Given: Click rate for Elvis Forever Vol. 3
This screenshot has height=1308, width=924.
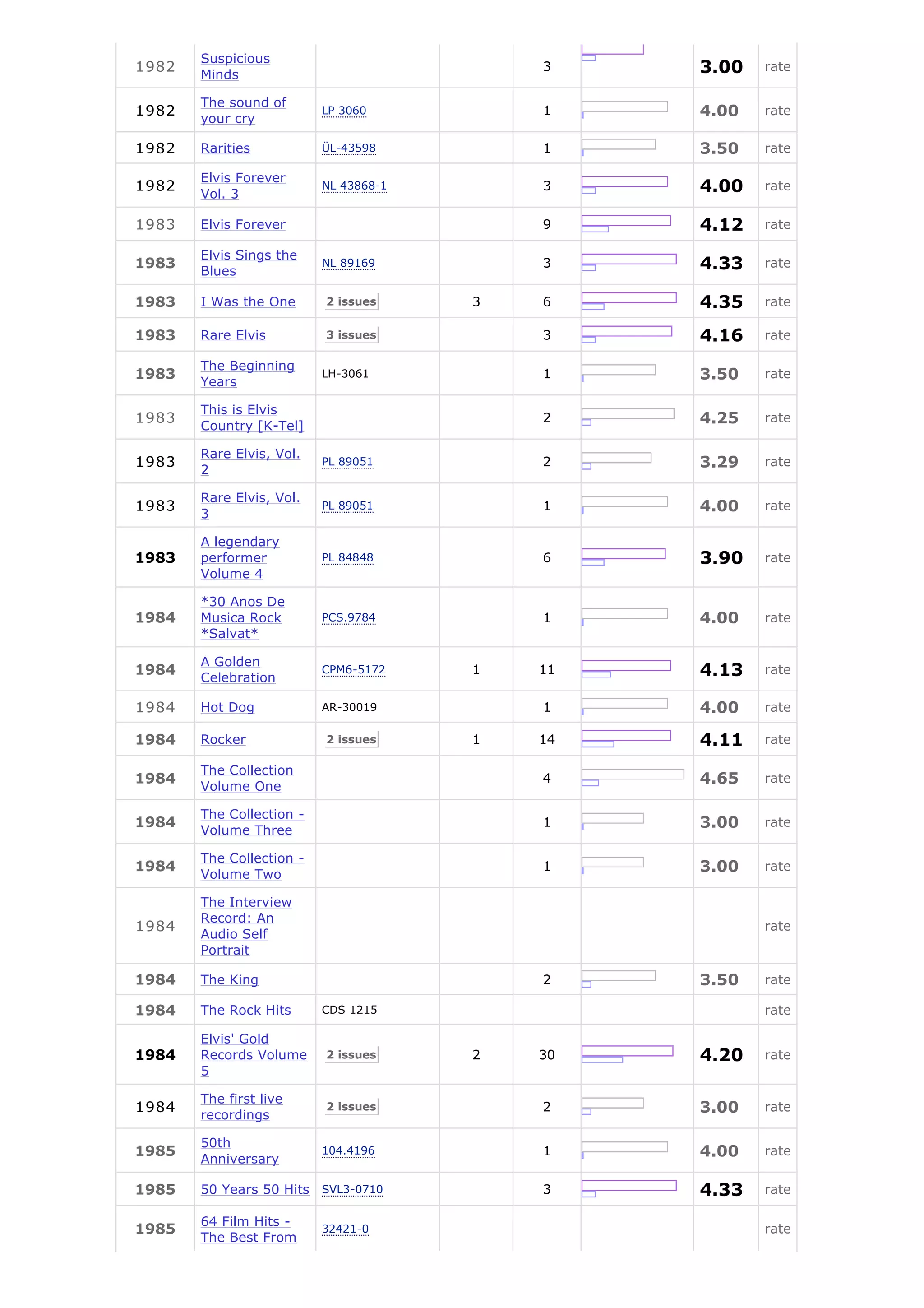Looking at the screenshot, I should pyautogui.click(x=776, y=186).
